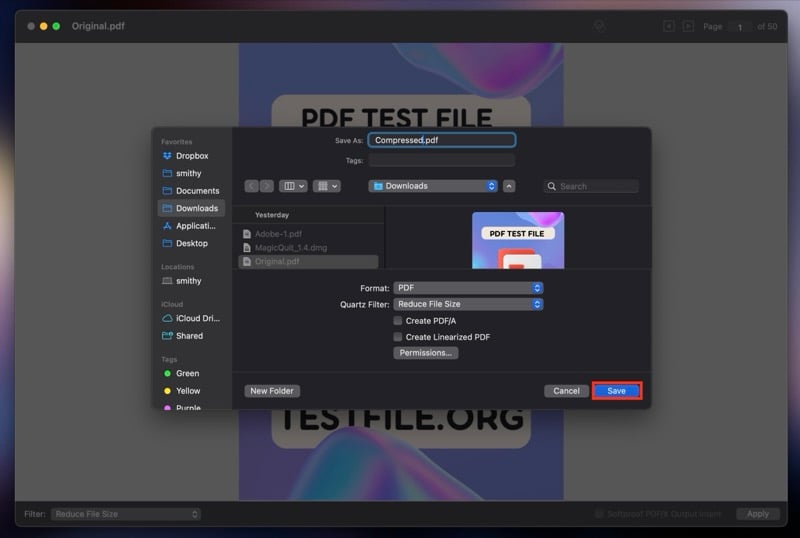Select smithy folder in Favorites

click(191, 173)
